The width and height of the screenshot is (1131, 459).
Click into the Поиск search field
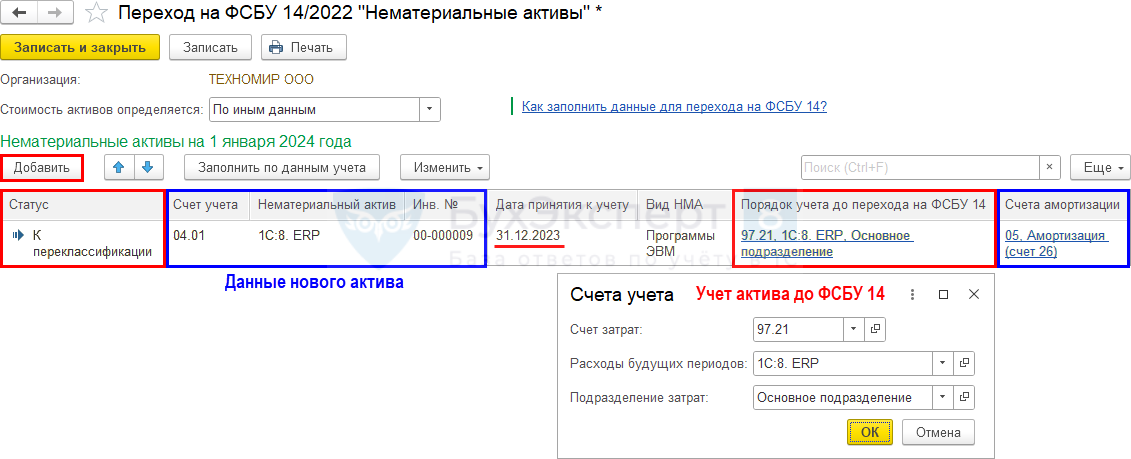pos(920,167)
